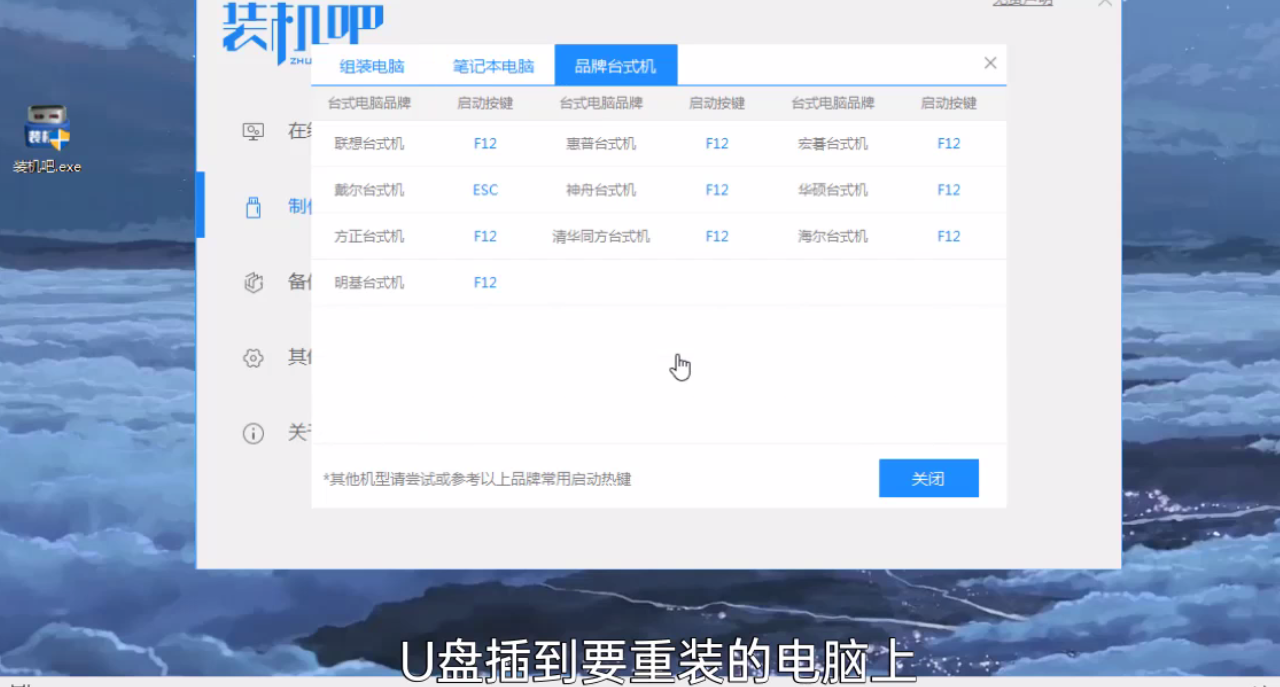
Task: Select the backup sidebar icon
Action: [253, 282]
